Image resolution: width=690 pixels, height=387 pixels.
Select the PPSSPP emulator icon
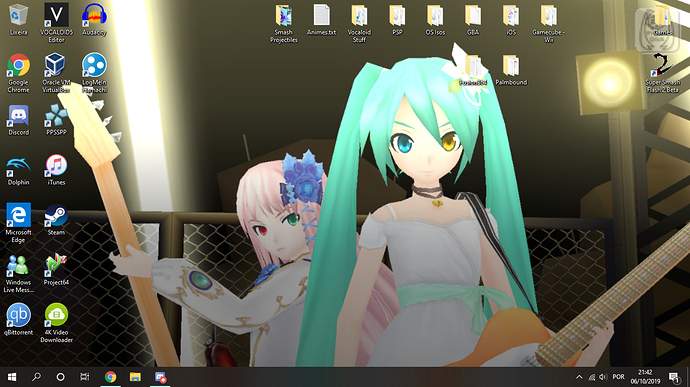click(56, 119)
